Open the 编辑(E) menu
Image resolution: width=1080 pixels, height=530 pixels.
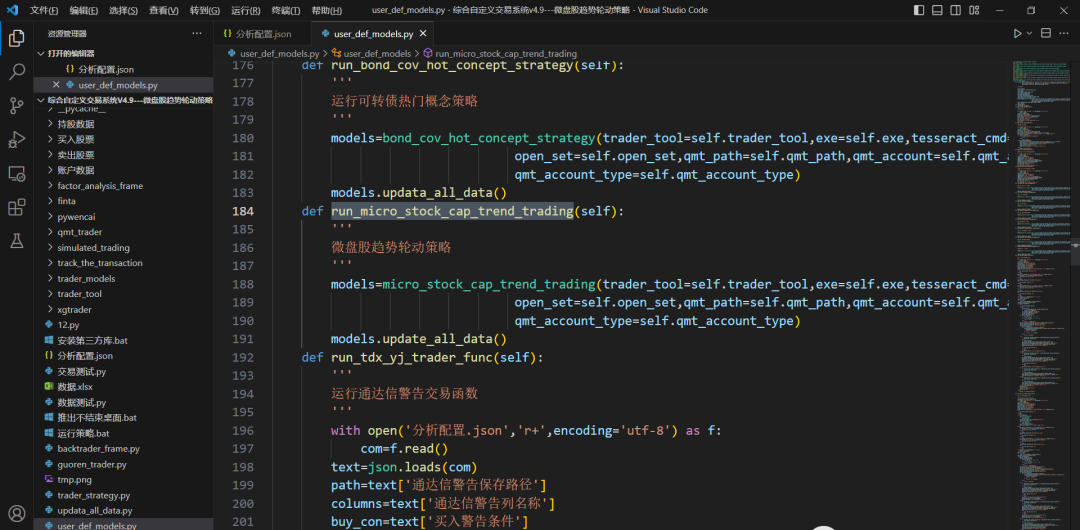83,10
